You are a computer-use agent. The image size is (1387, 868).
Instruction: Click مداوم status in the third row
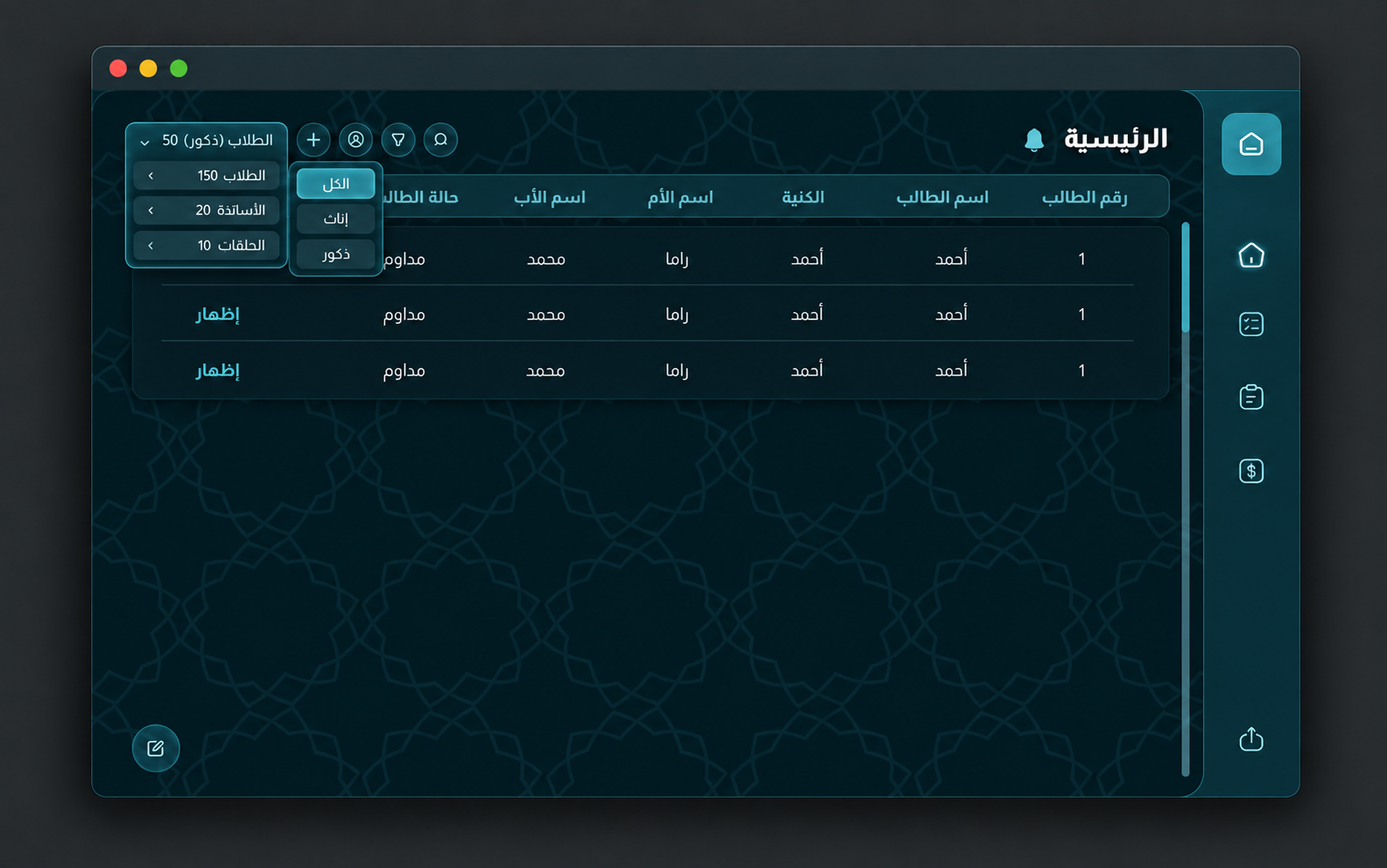click(x=404, y=371)
